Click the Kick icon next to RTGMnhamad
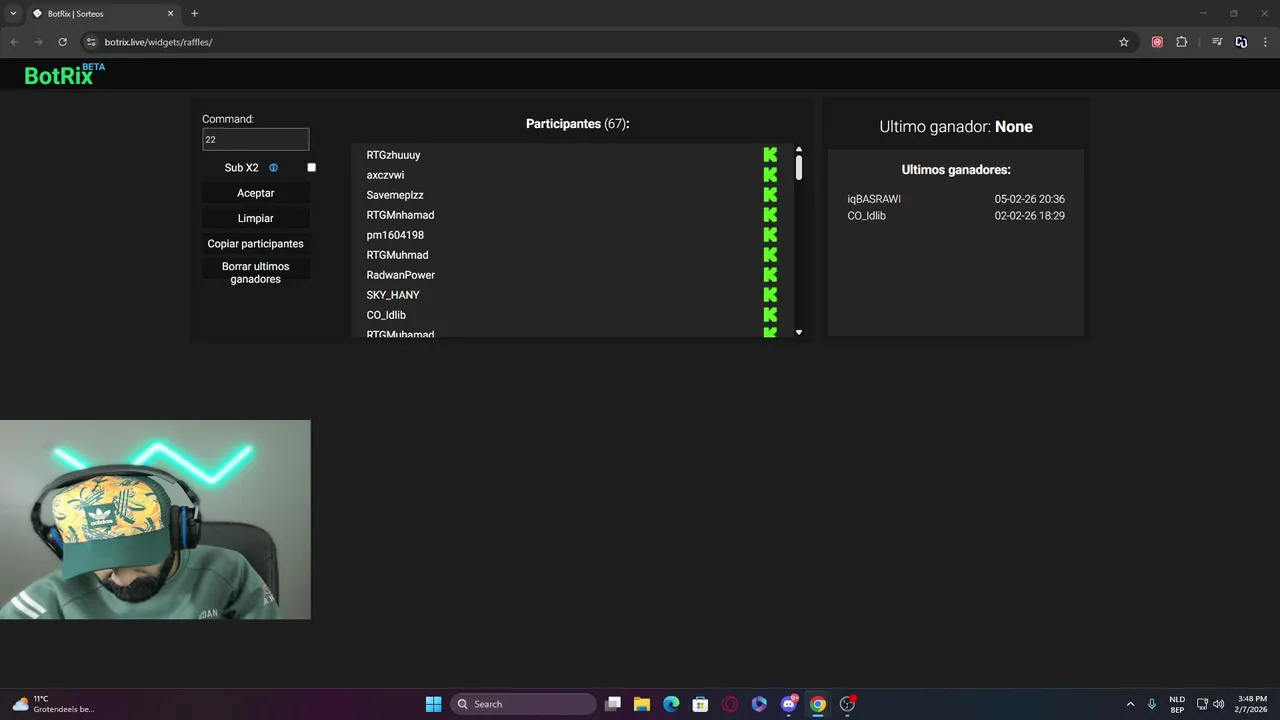 (770, 215)
